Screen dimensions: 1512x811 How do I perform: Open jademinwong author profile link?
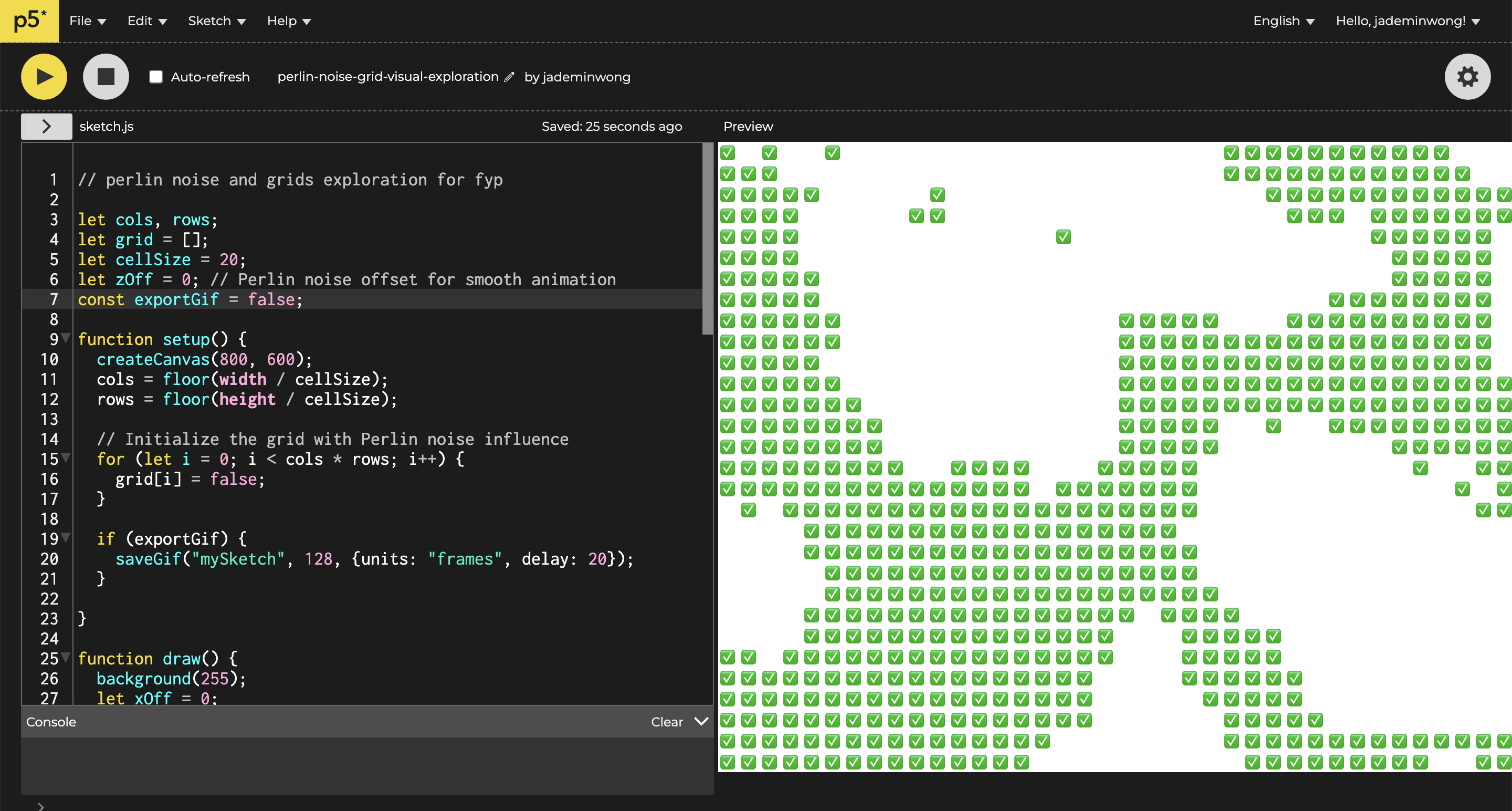(x=586, y=77)
